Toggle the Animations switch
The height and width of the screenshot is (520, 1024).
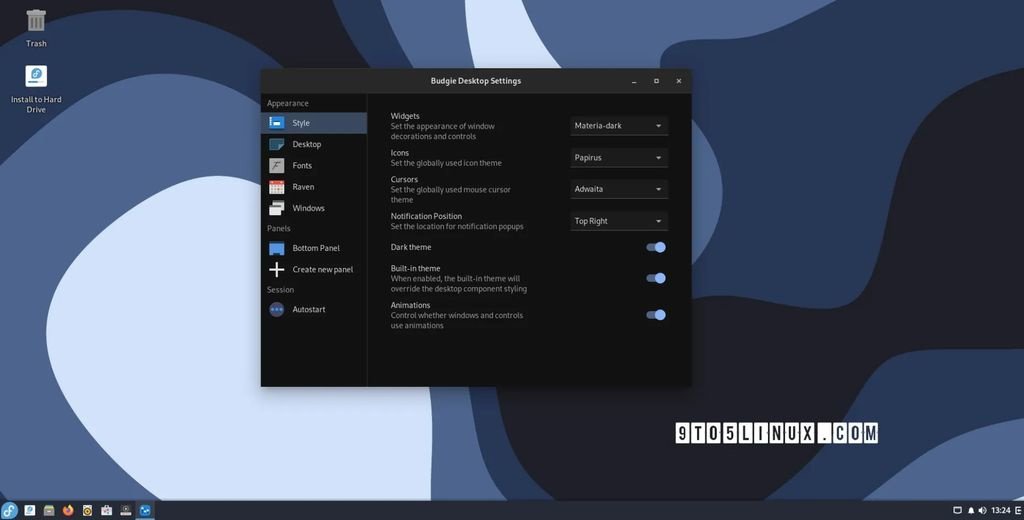tap(656, 315)
